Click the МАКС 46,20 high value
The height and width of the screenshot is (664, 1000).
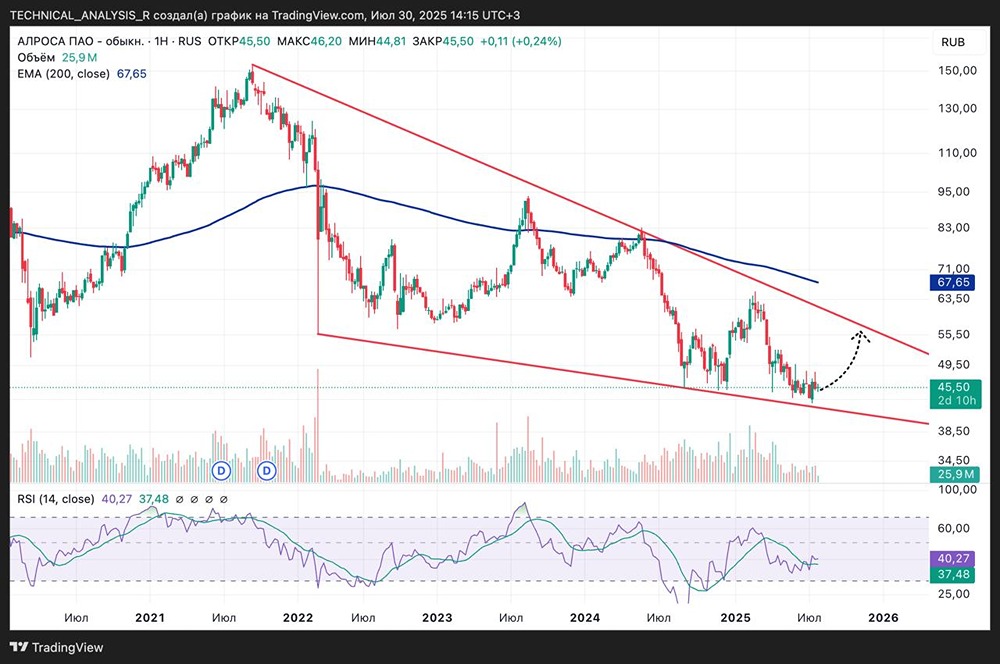pos(309,41)
